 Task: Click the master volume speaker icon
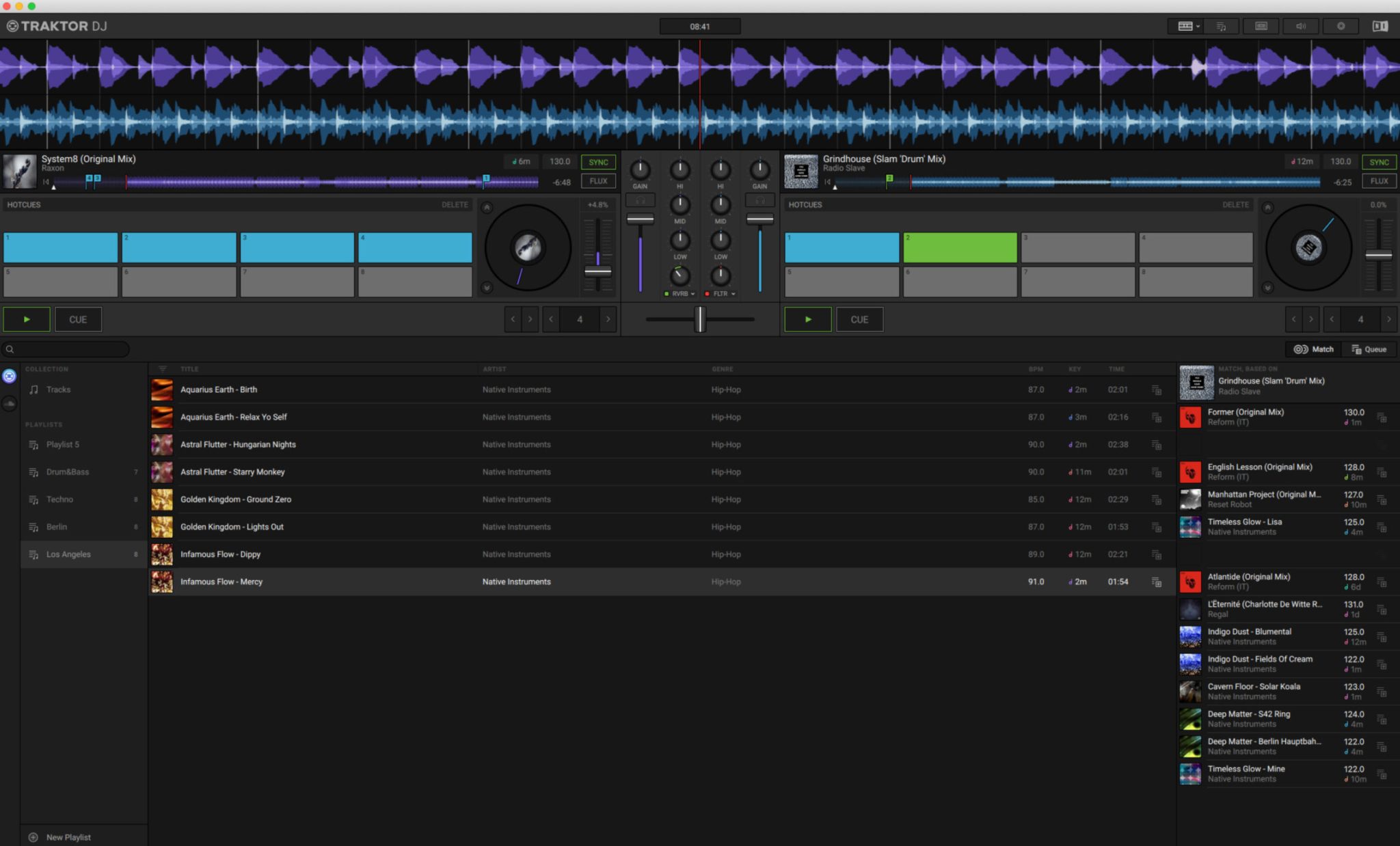(1301, 26)
